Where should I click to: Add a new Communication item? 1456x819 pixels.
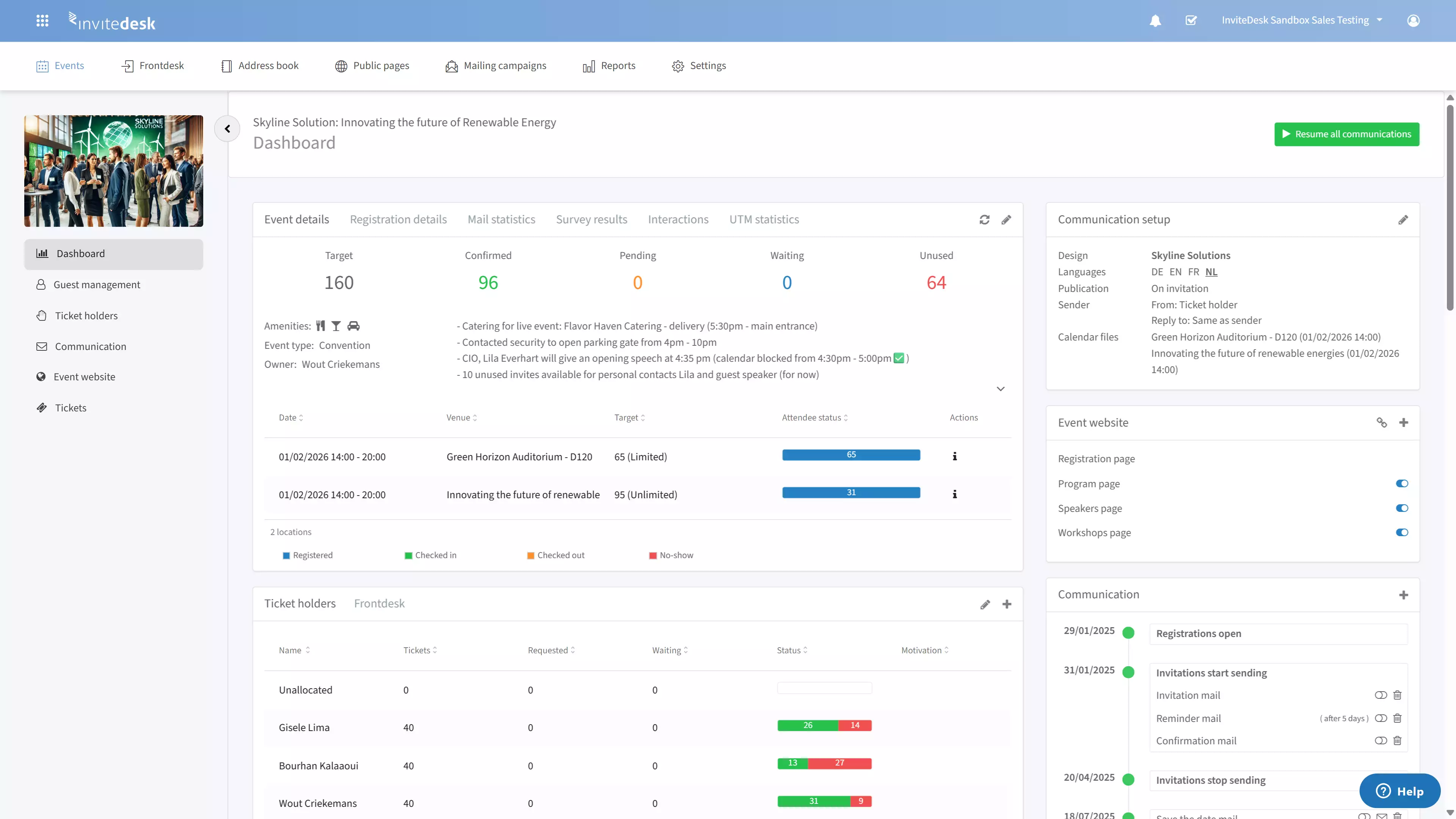[x=1403, y=595]
